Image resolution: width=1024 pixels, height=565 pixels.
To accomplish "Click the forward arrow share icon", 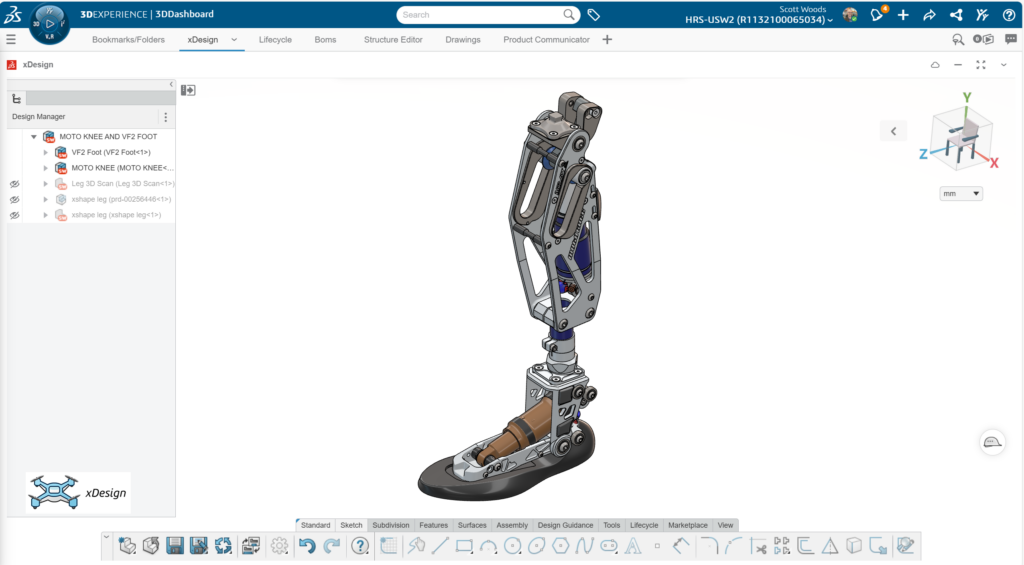I will coord(929,14).
